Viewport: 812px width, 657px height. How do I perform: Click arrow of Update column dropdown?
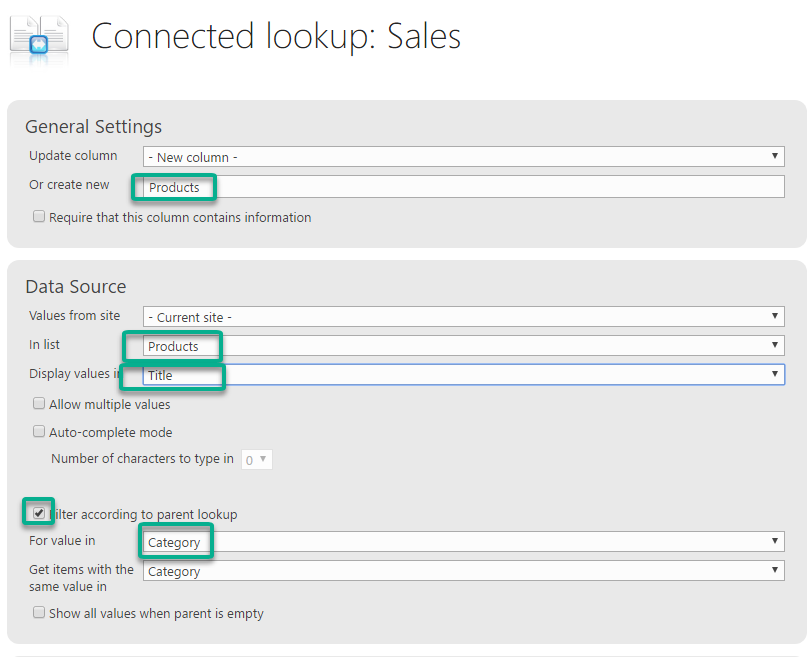coord(775,156)
